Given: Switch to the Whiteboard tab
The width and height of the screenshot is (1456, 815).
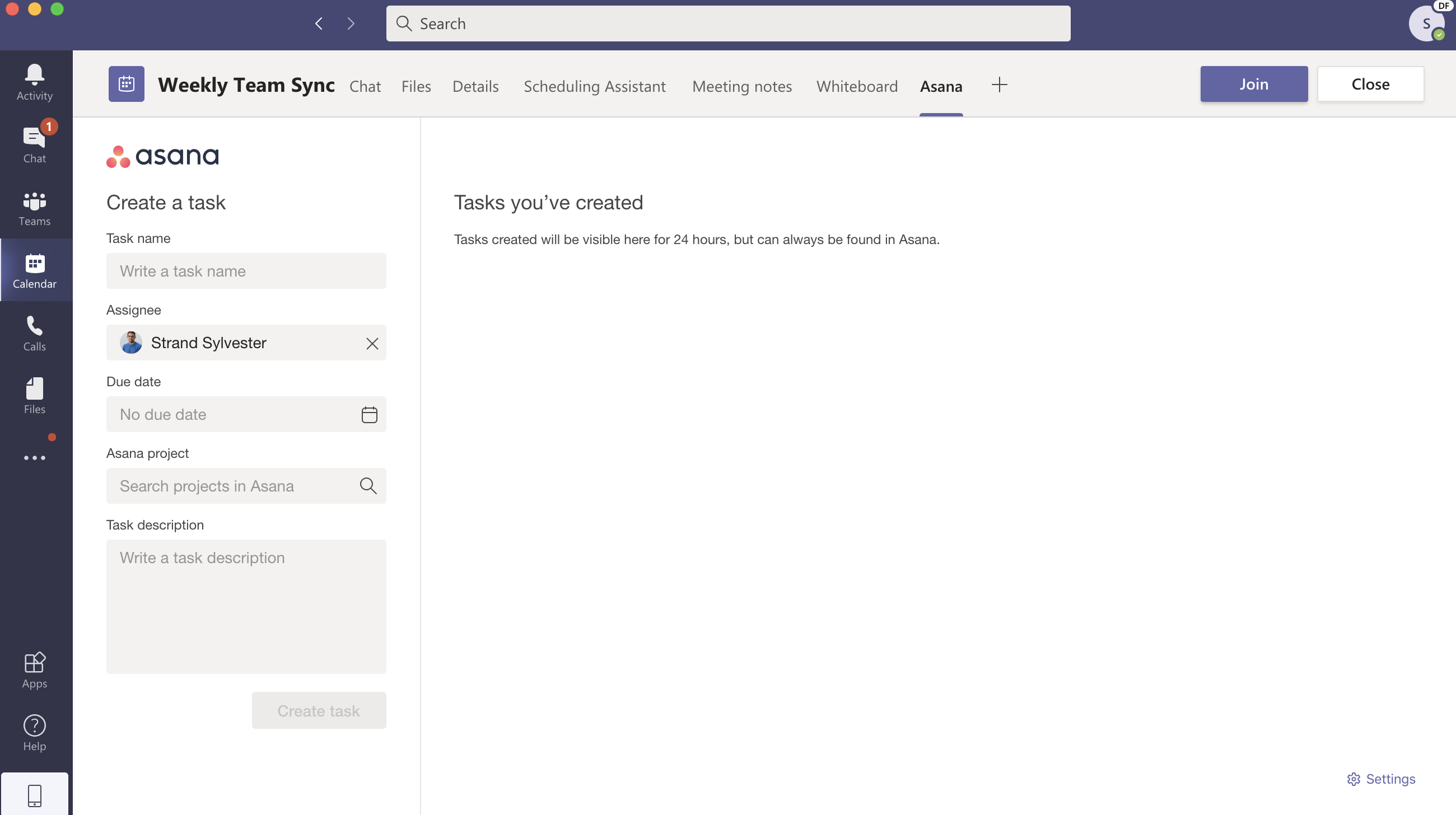Looking at the screenshot, I should click(856, 85).
